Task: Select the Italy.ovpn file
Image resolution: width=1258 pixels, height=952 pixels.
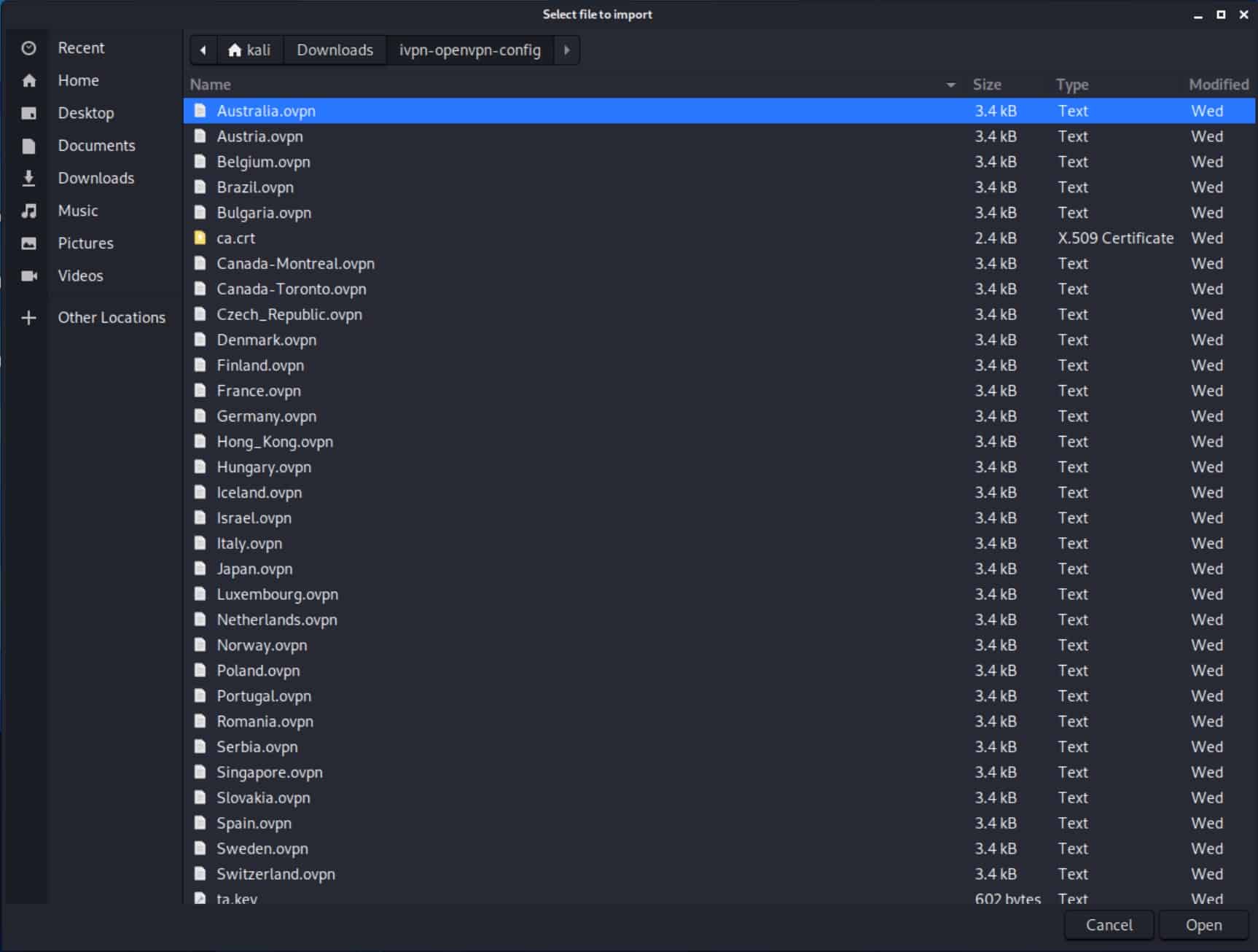Action: [x=719, y=543]
